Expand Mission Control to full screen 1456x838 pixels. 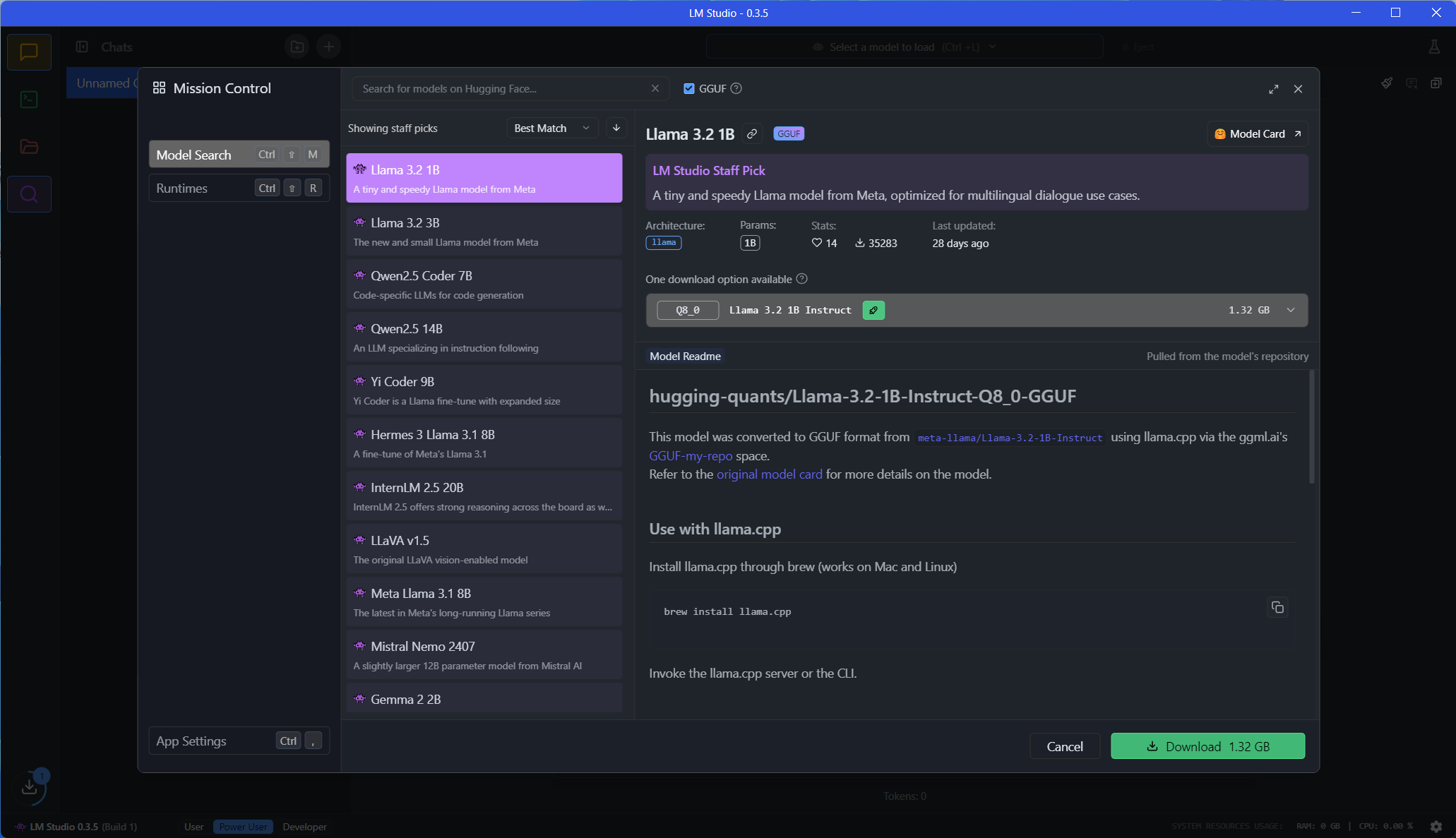(1274, 89)
